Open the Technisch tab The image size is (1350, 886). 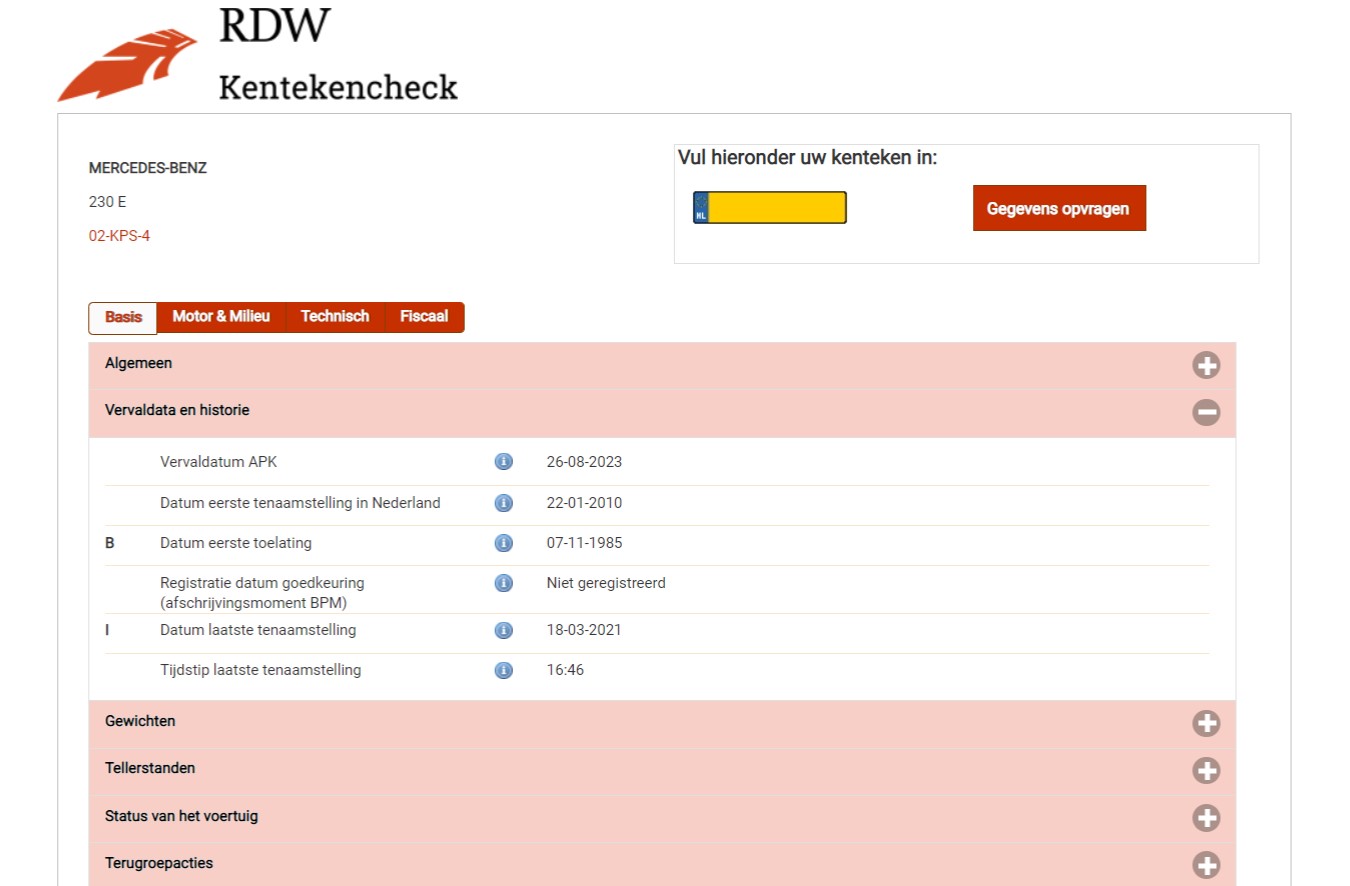335,317
